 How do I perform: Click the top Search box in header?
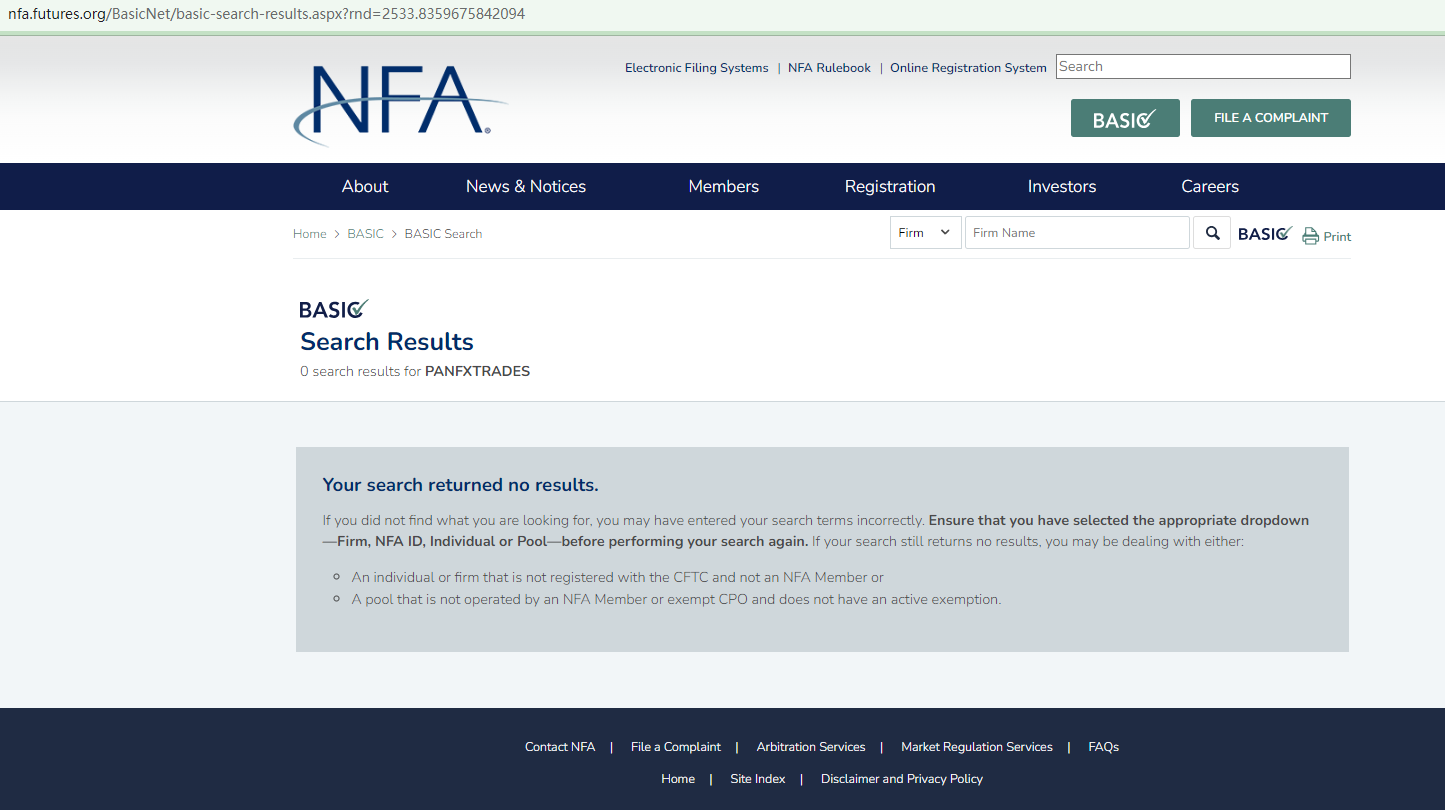tap(1203, 67)
